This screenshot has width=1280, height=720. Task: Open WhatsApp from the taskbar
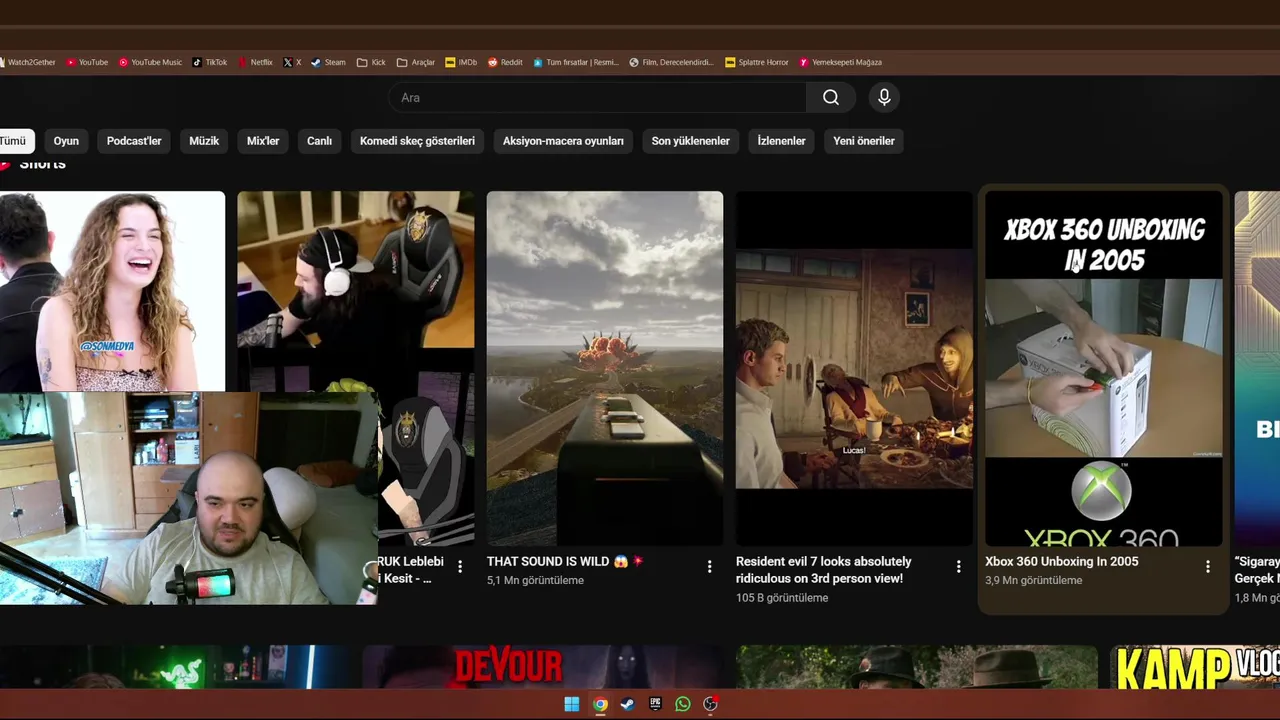point(682,704)
